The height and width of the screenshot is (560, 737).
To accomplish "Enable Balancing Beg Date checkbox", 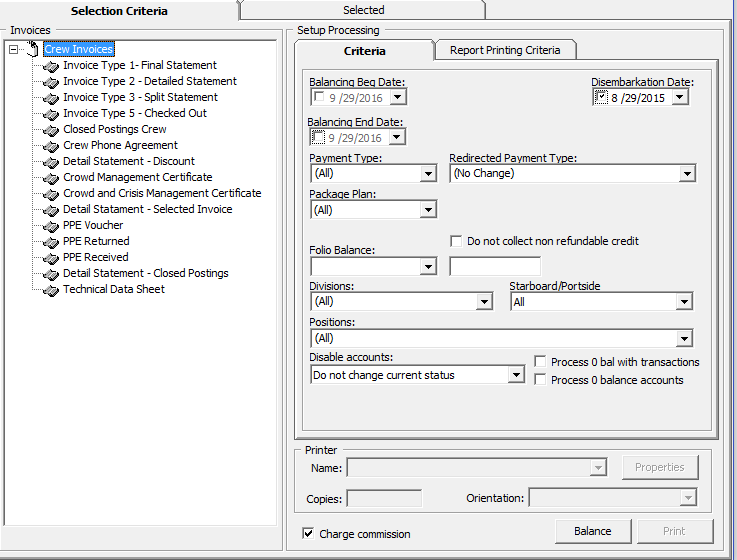I will coord(319,97).
